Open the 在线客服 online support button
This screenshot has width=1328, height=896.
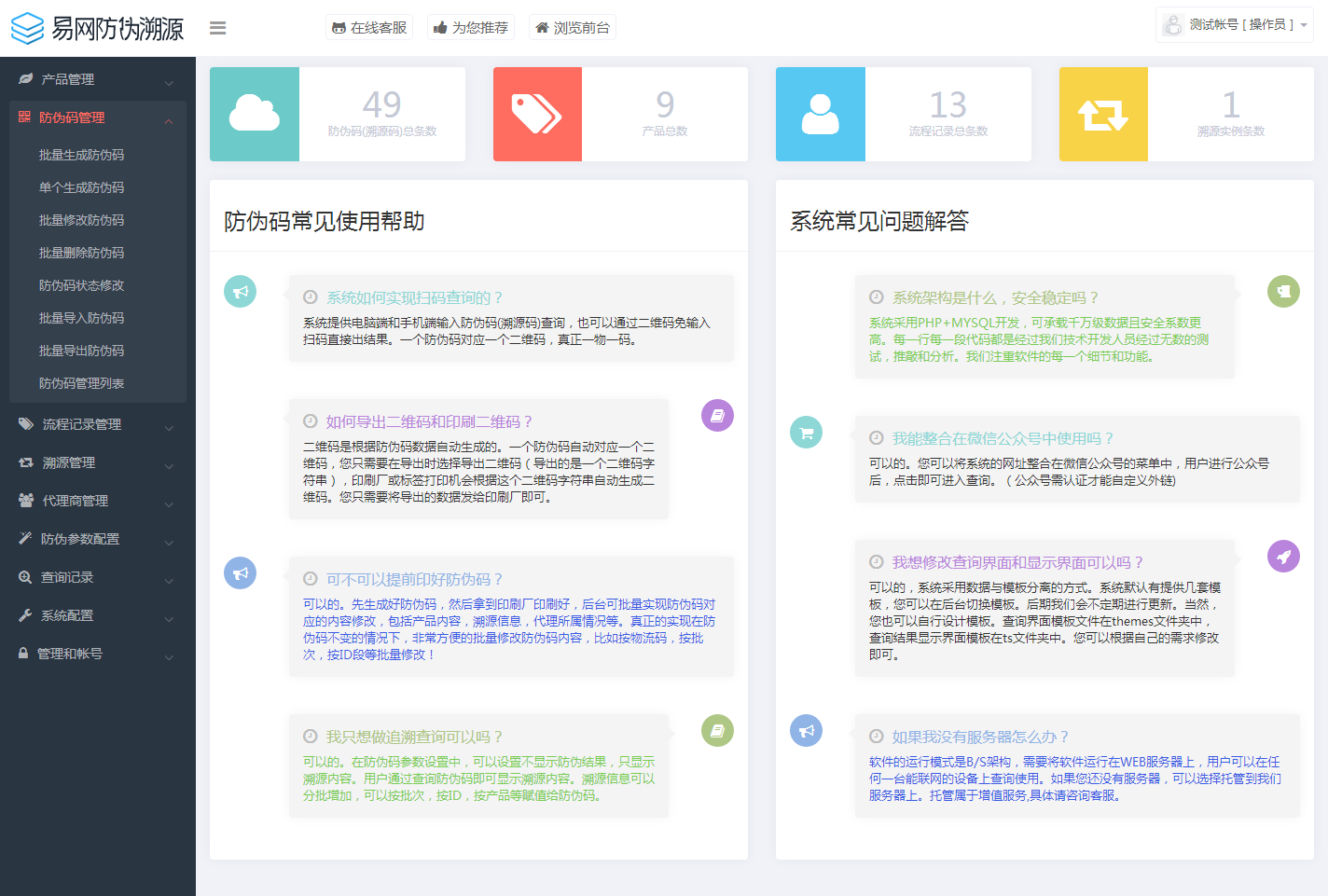369,28
